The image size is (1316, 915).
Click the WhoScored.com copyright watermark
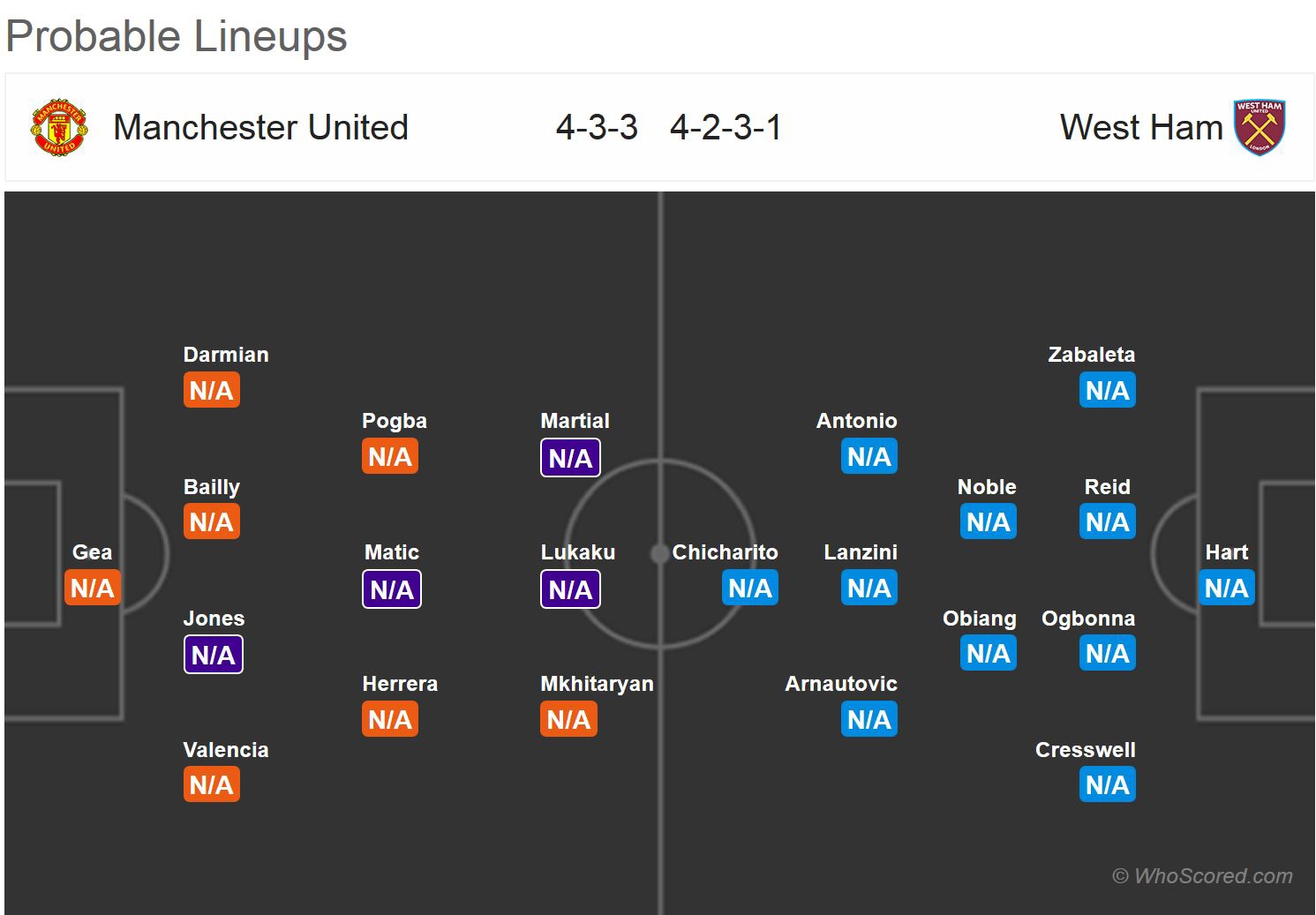(1202, 876)
